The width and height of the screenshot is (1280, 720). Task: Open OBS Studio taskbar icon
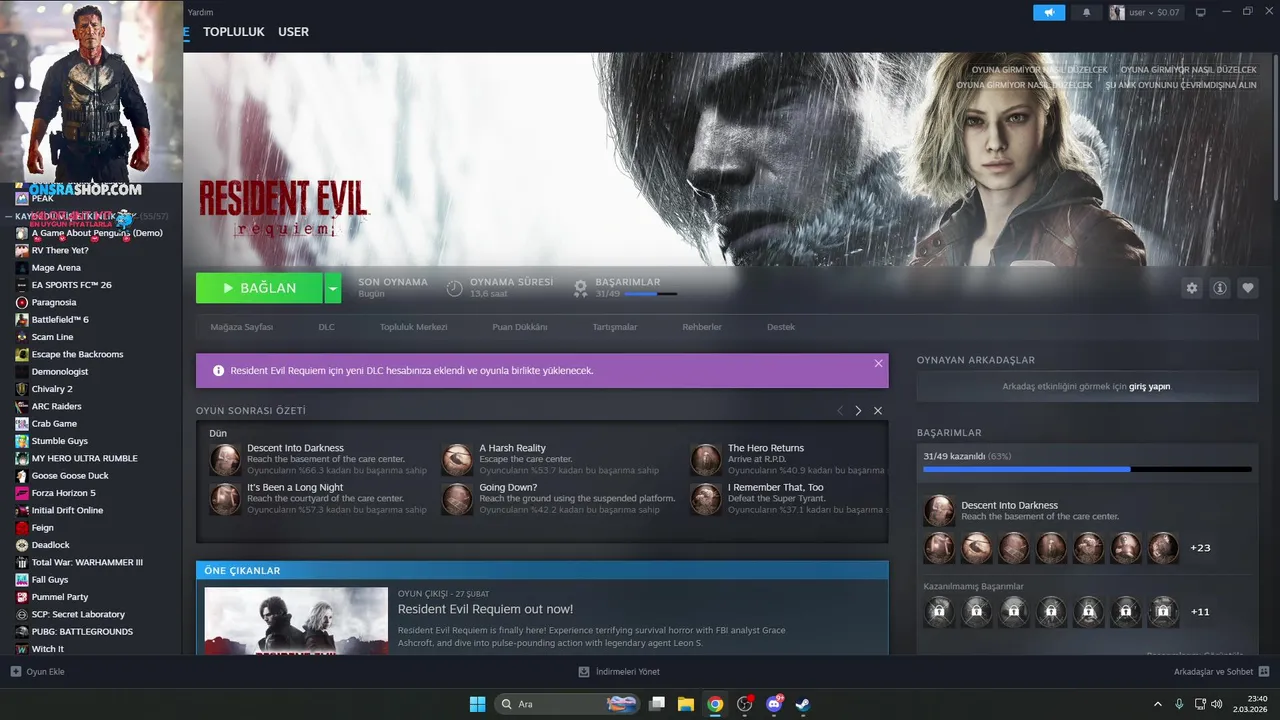745,704
